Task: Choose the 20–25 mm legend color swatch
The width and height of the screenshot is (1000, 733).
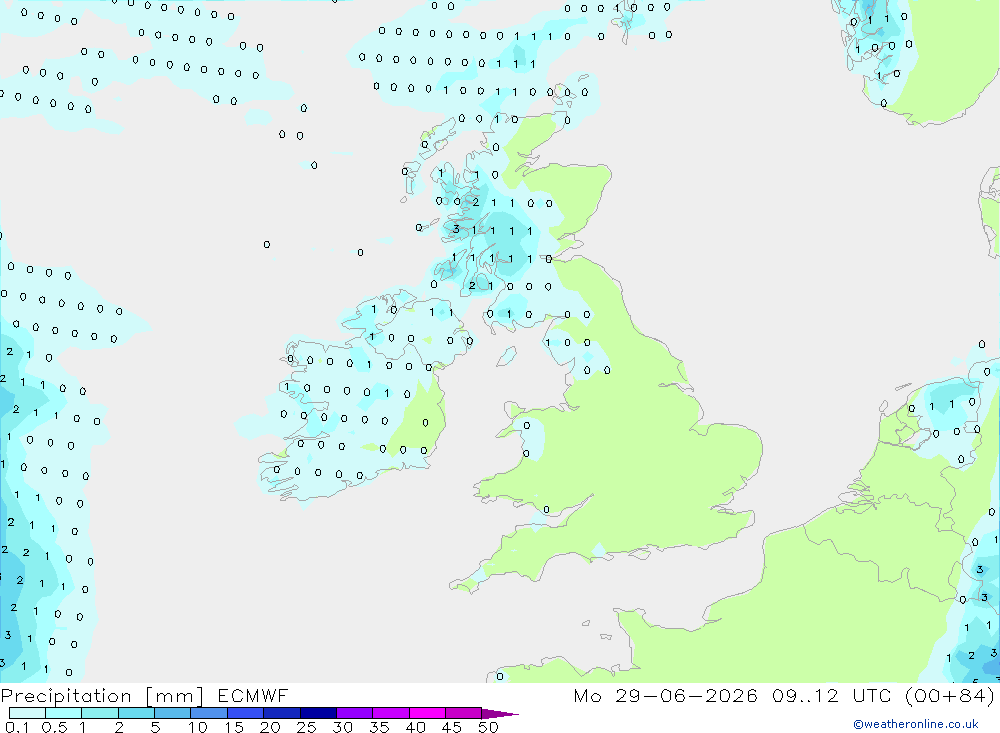Action: click(282, 713)
